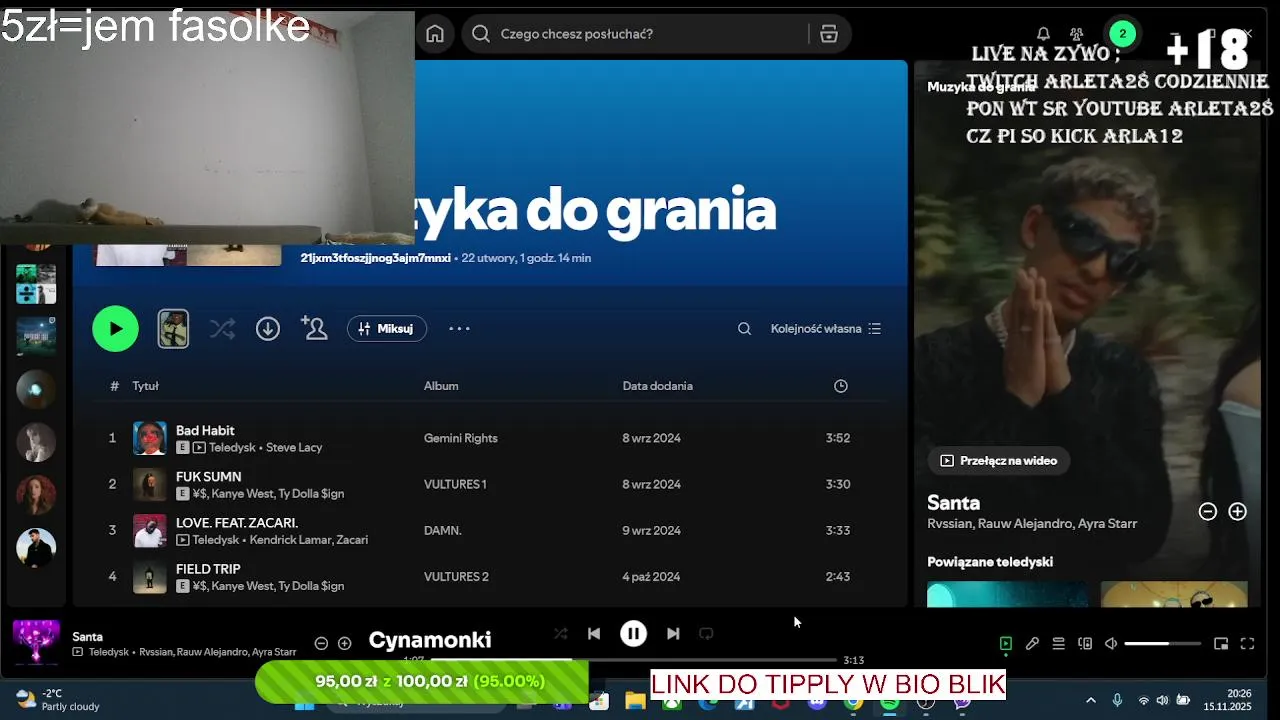Download the playlist with the arrow icon
Image resolution: width=1280 pixels, height=720 pixels.
[x=268, y=328]
